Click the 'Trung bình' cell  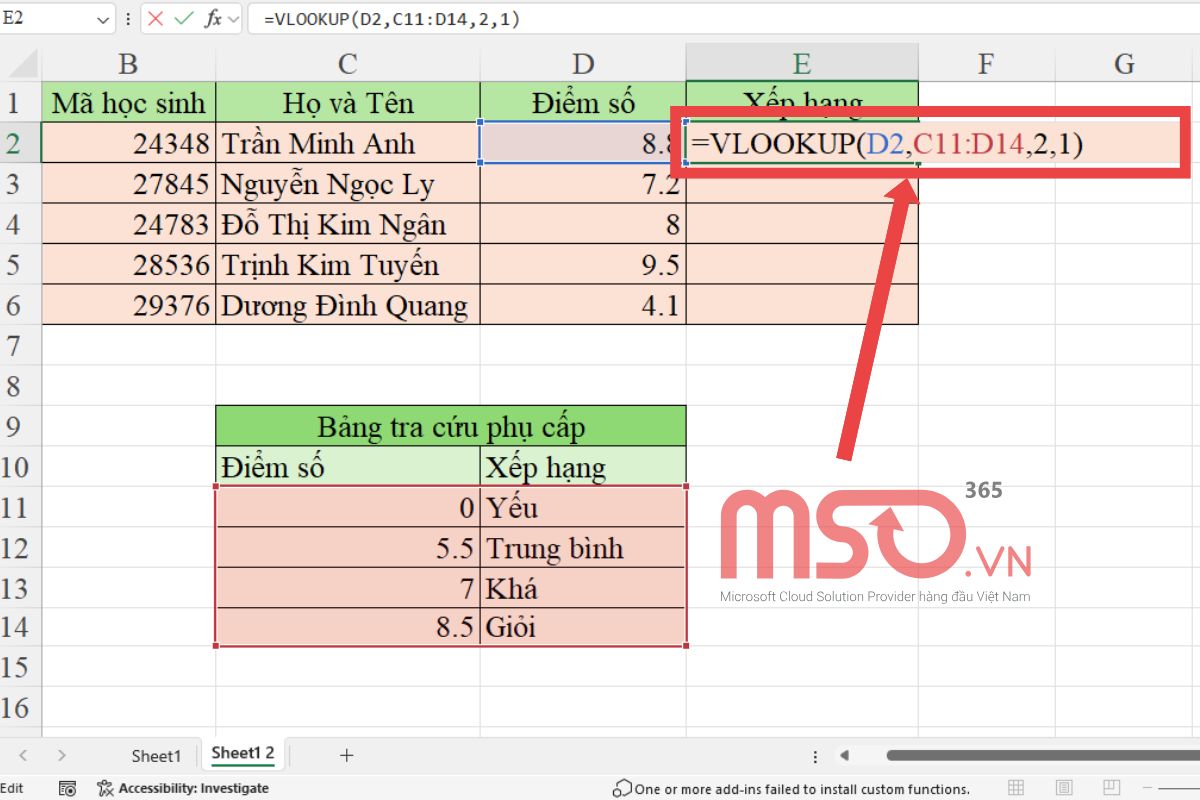point(583,548)
